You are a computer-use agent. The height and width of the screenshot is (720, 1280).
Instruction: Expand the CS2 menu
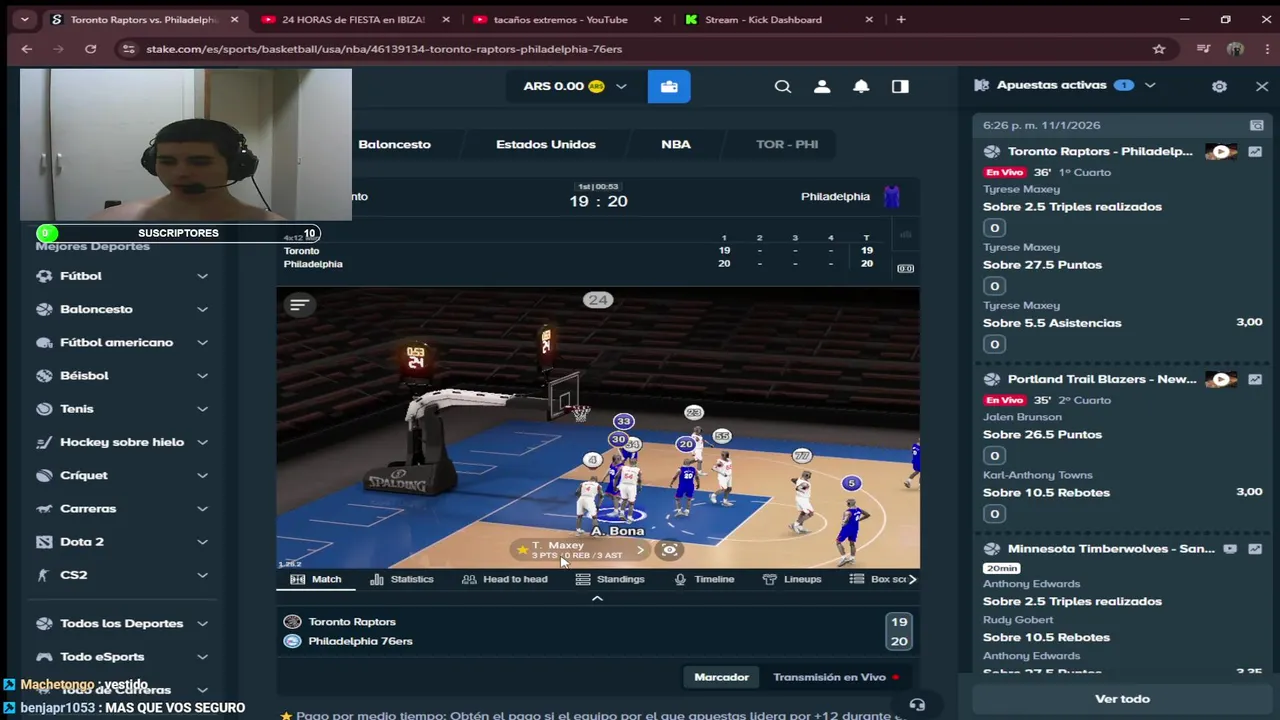[x=202, y=575]
